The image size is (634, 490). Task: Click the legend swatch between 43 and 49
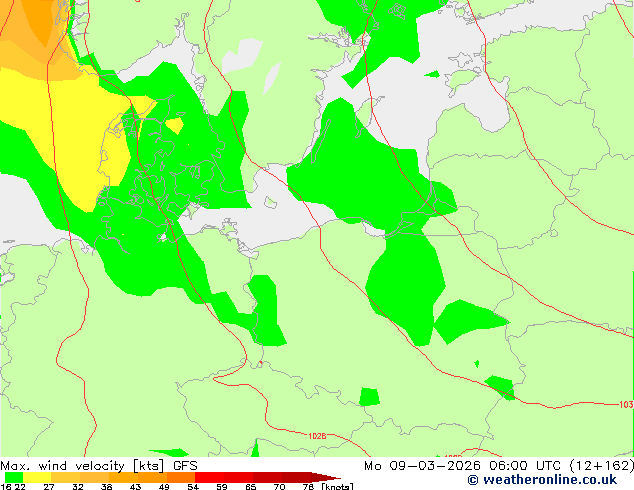[x=152, y=477]
